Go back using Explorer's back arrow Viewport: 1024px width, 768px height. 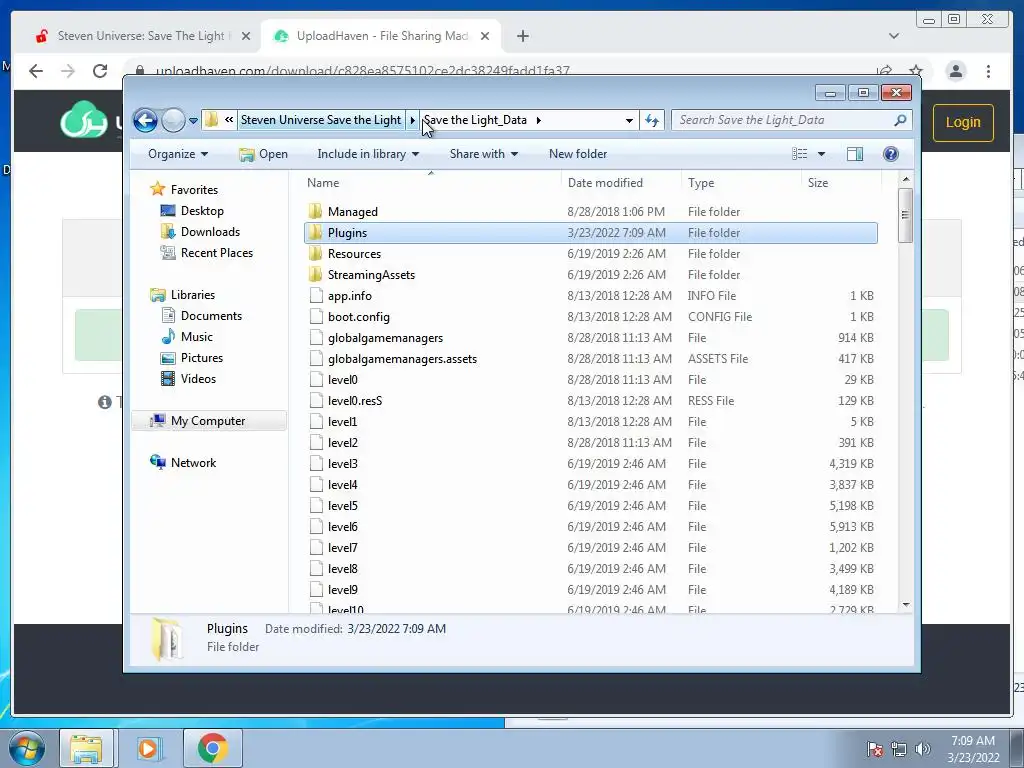tap(145, 120)
